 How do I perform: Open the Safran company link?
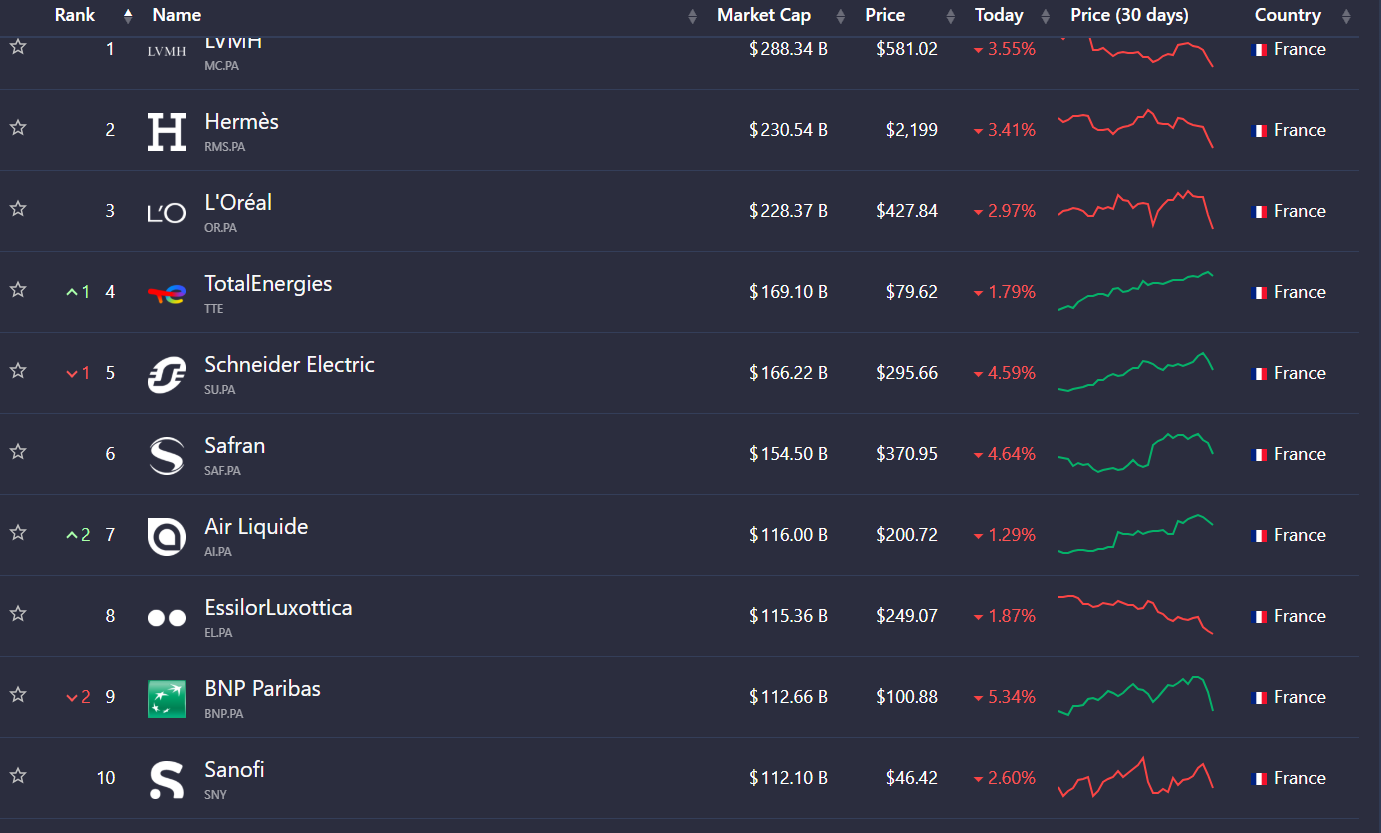235,446
